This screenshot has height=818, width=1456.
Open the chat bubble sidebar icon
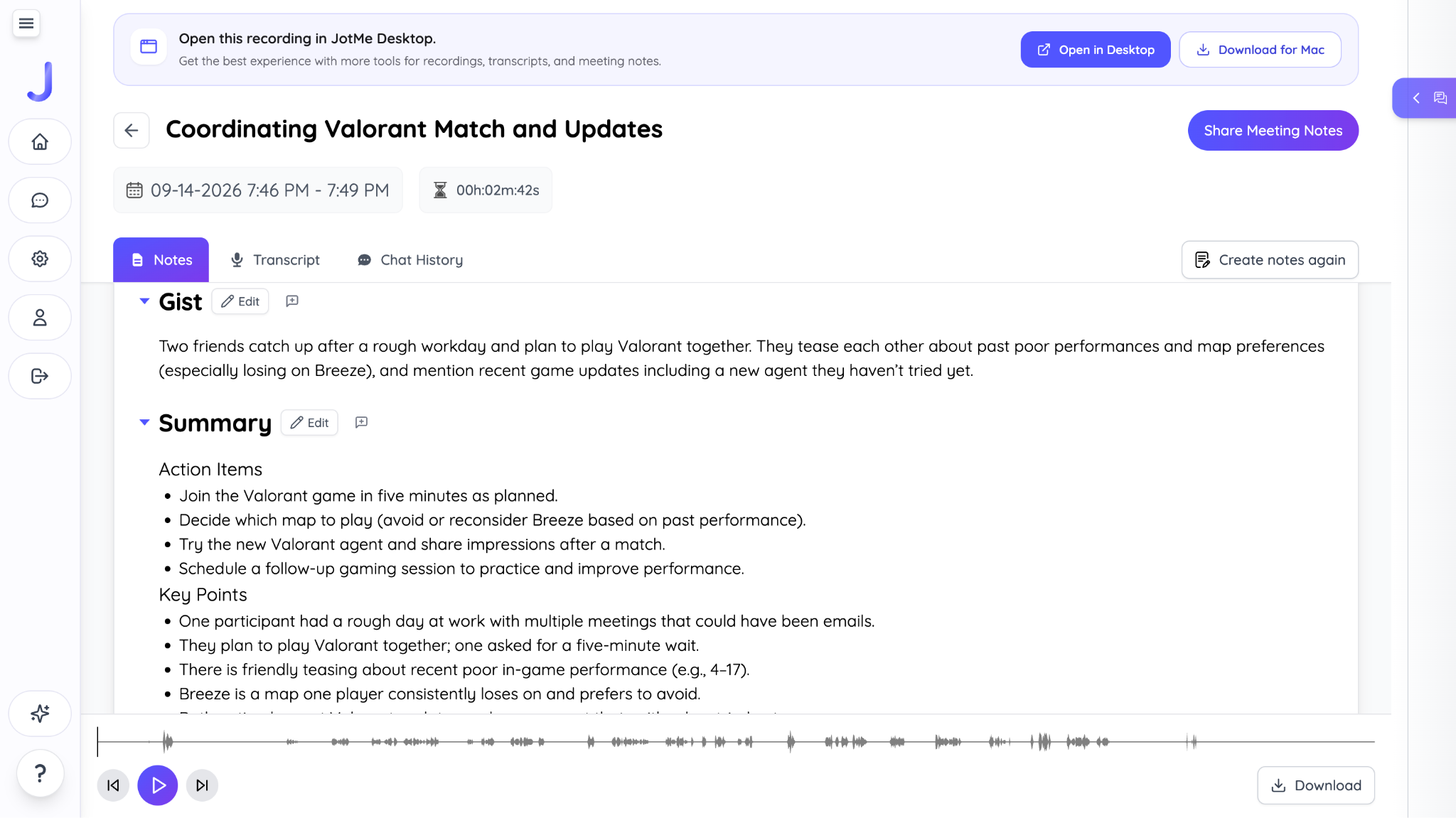[x=40, y=200]
